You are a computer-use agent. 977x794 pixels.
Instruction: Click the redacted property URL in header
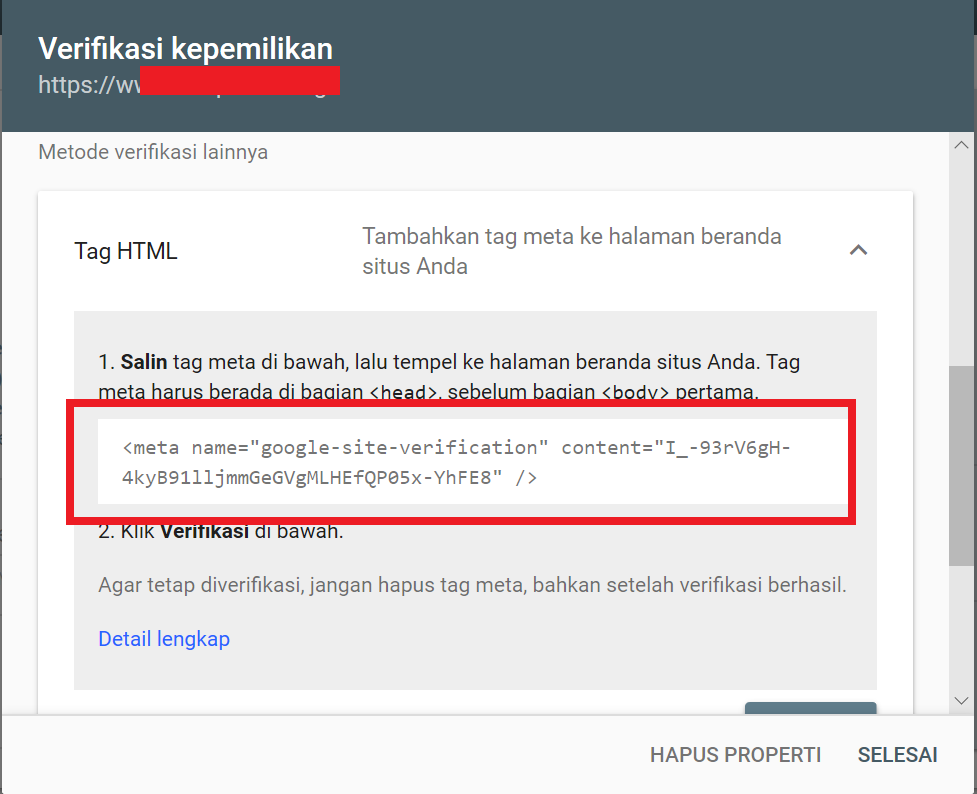(x=188, y=85)
